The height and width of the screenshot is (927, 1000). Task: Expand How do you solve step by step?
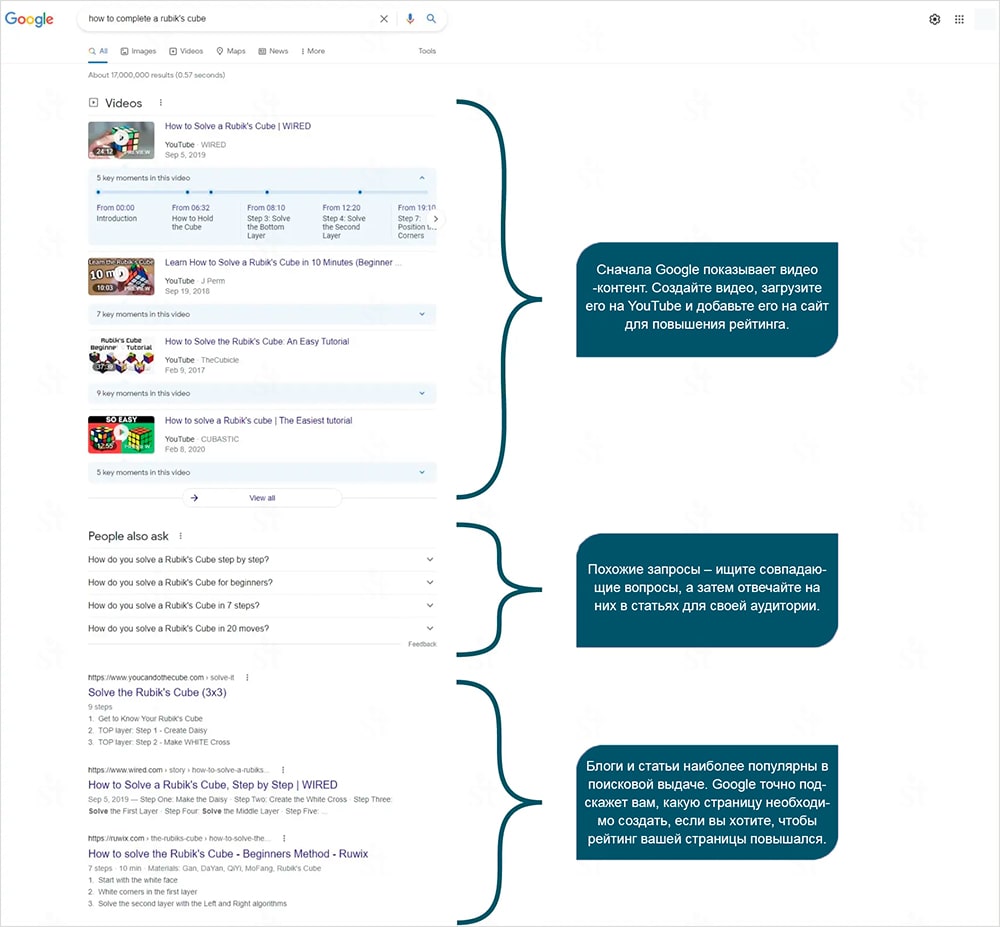[261, 559]
